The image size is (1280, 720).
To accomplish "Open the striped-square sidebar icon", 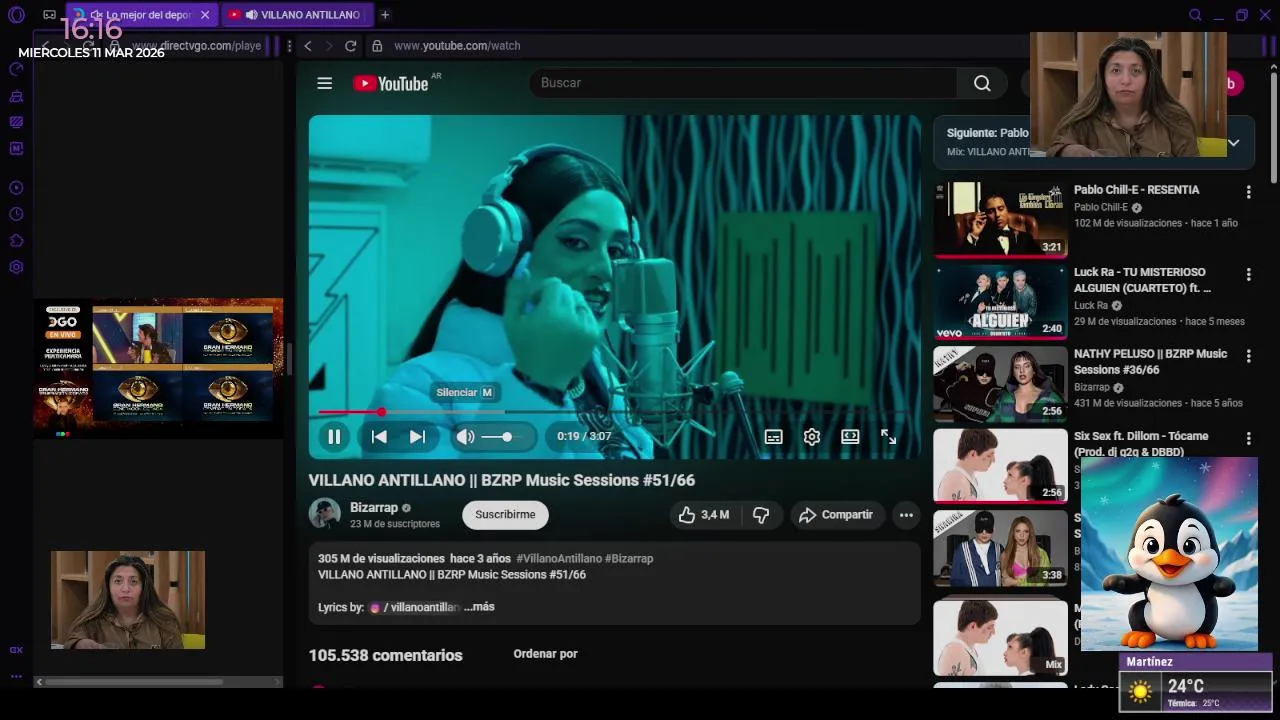I will click(16, 122).
